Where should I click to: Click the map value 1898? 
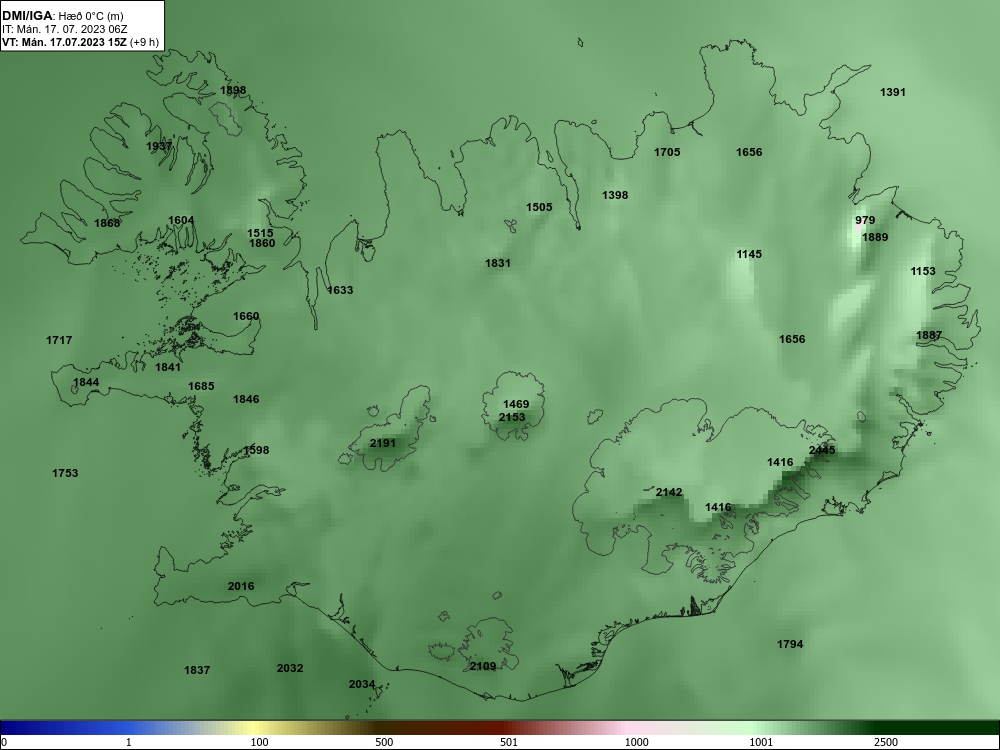[233, 91]
